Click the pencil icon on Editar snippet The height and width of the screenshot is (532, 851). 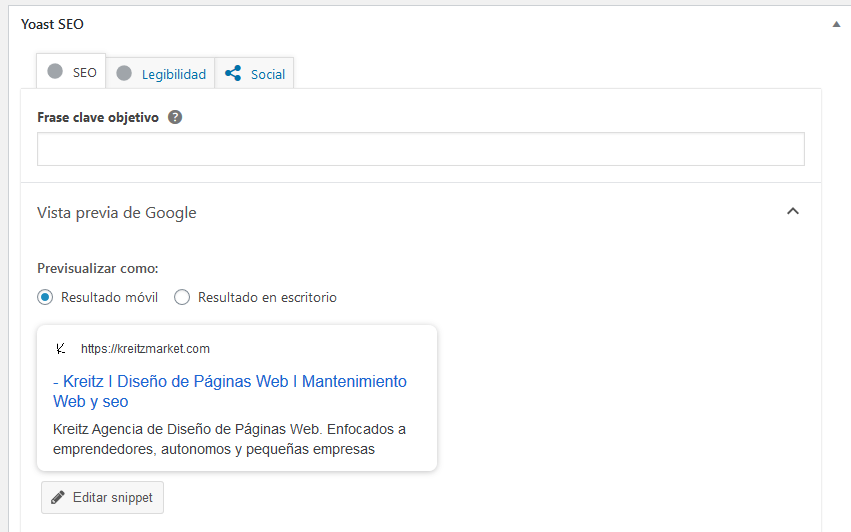coord(58,497)
